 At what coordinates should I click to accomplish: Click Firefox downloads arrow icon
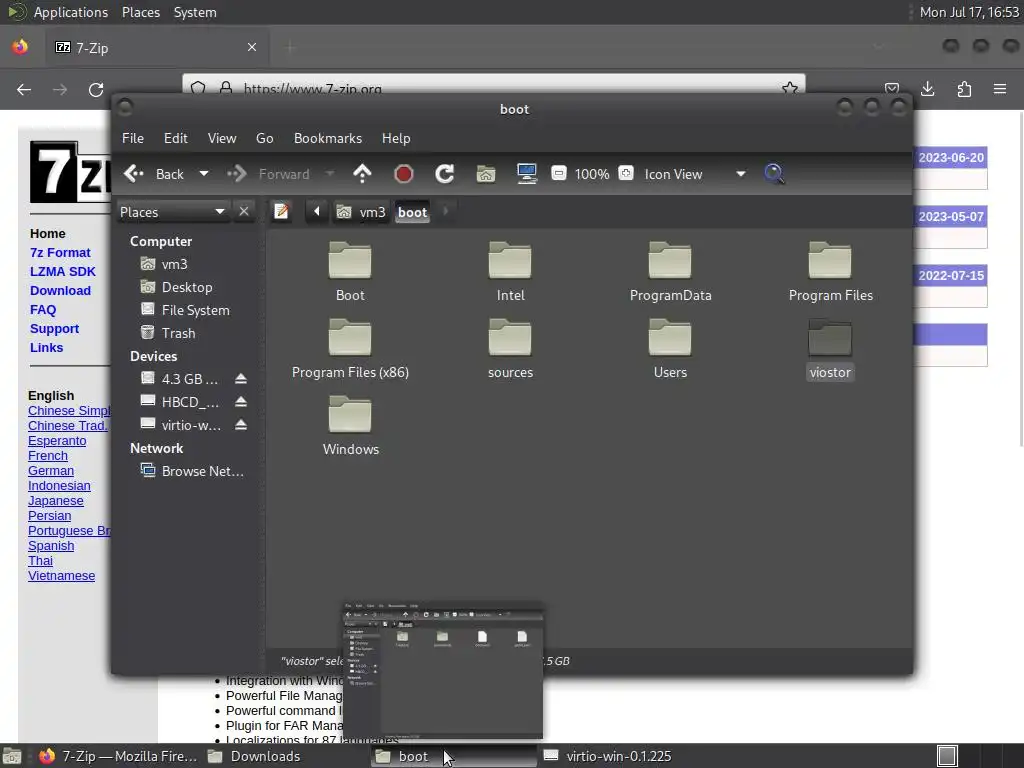[x=927, y=89]
